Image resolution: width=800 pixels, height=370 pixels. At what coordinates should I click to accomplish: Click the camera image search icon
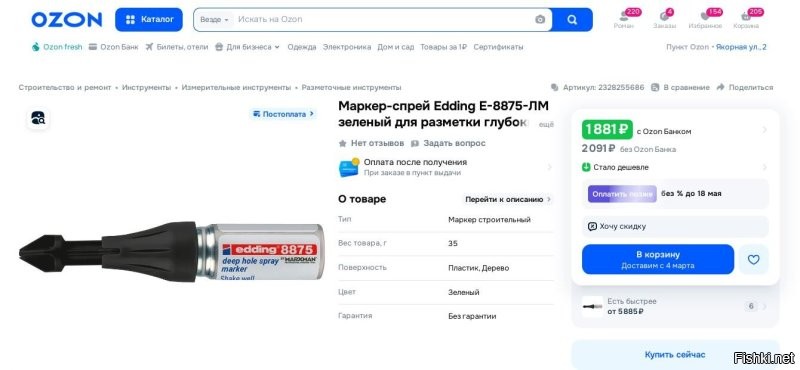[540, 19]
